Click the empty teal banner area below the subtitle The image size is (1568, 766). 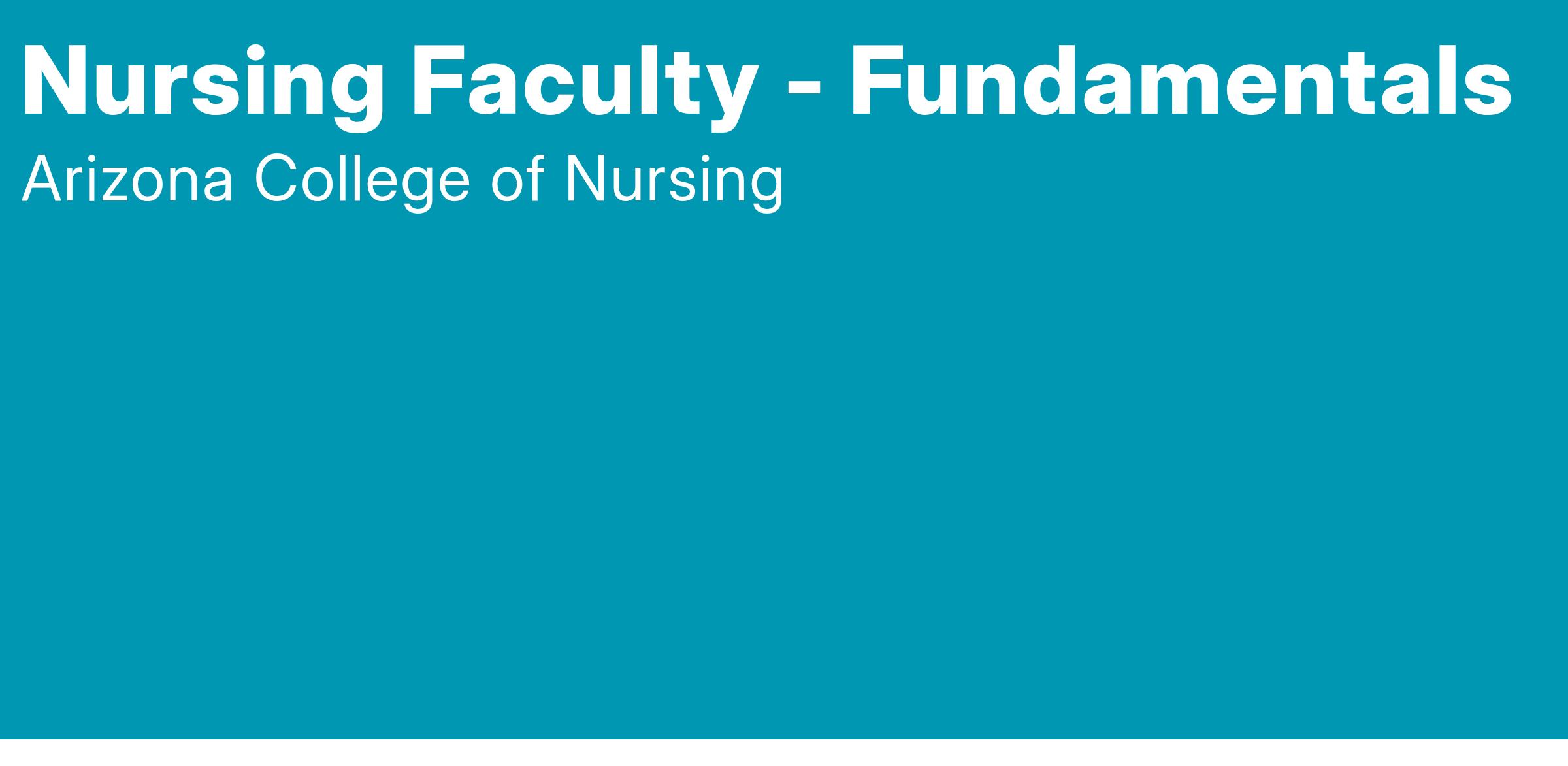coord(784,457)
